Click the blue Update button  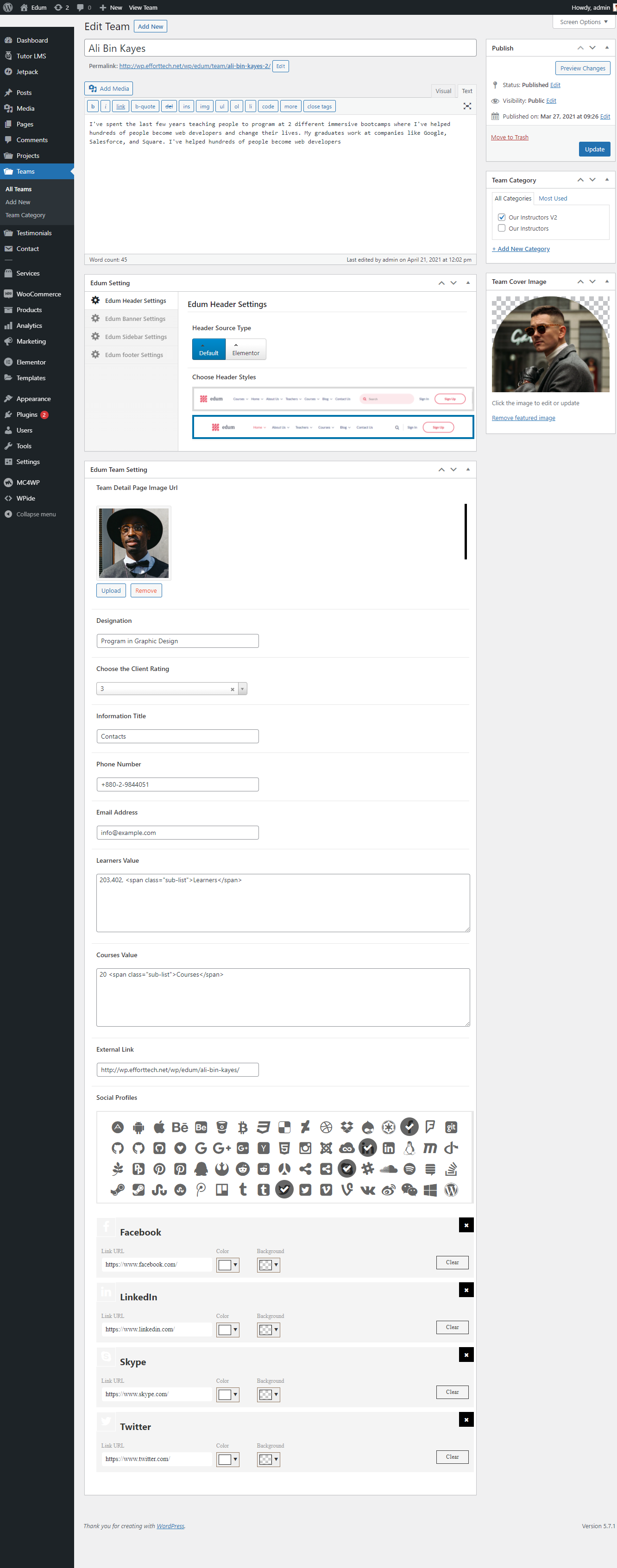coord(594,149)
